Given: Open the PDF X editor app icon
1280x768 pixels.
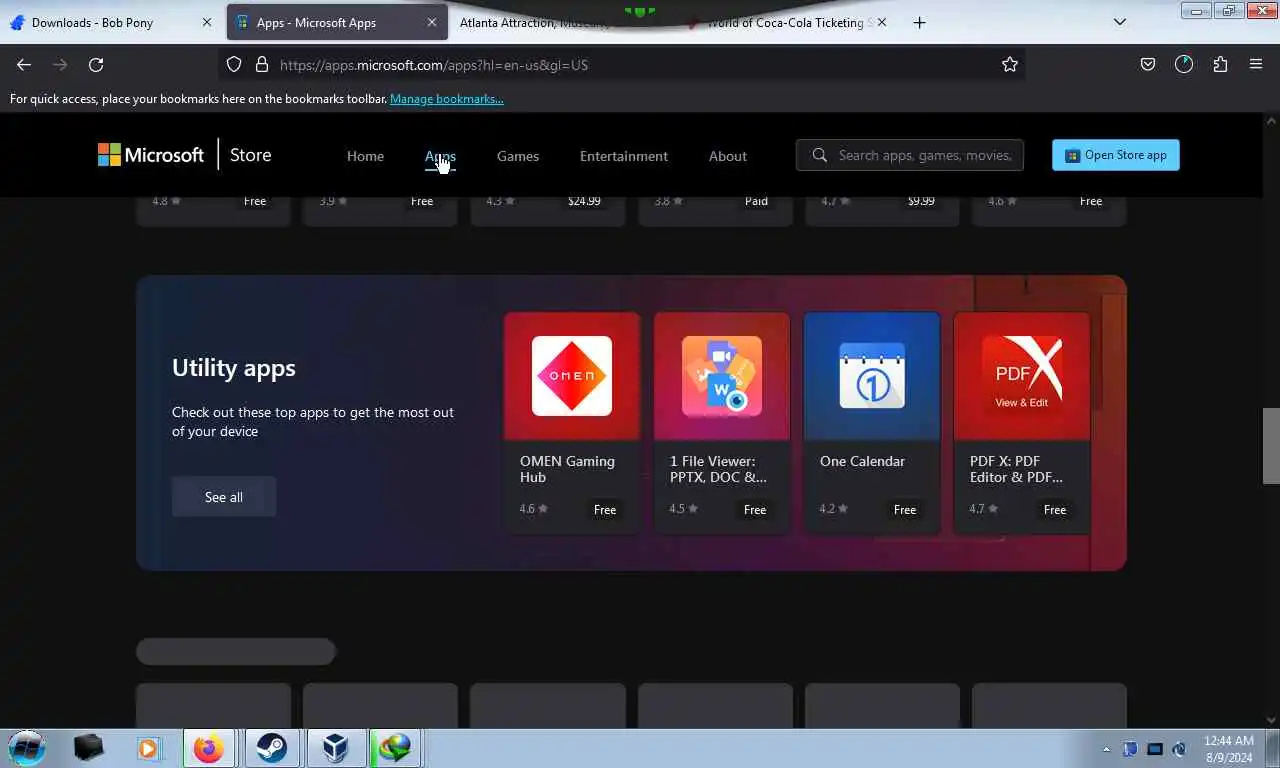Looking at the screenshot, I should pyautogui.click(x=1022, y=376).
